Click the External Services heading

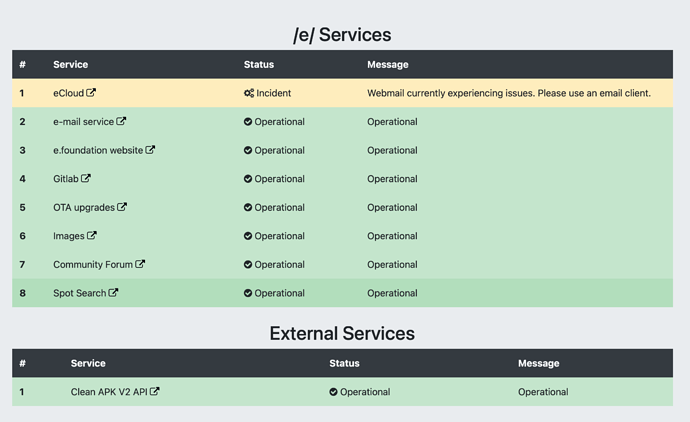(342, 333)
